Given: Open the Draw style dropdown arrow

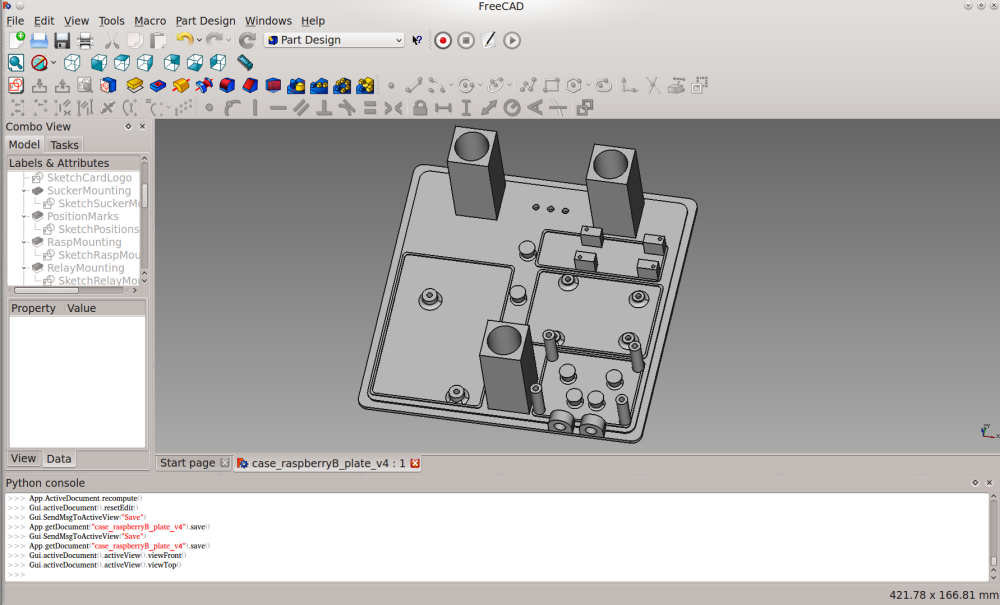Looking at the screenshot, I should pos(54,62).
